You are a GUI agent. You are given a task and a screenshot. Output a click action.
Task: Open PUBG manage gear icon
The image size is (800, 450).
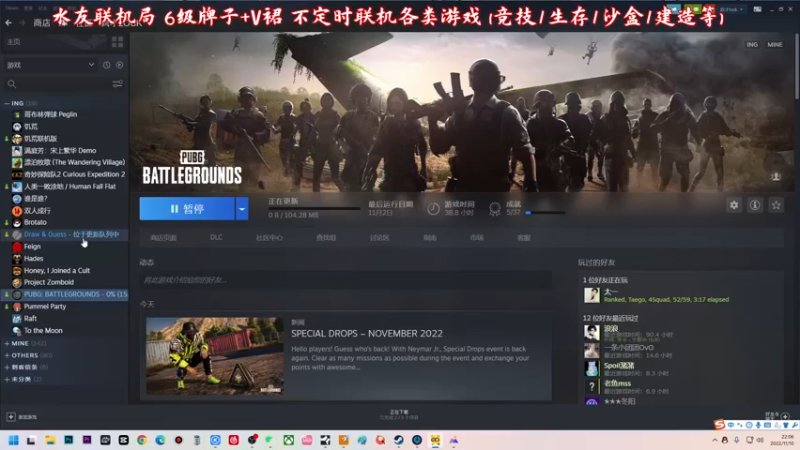click(x=734, y=205)
